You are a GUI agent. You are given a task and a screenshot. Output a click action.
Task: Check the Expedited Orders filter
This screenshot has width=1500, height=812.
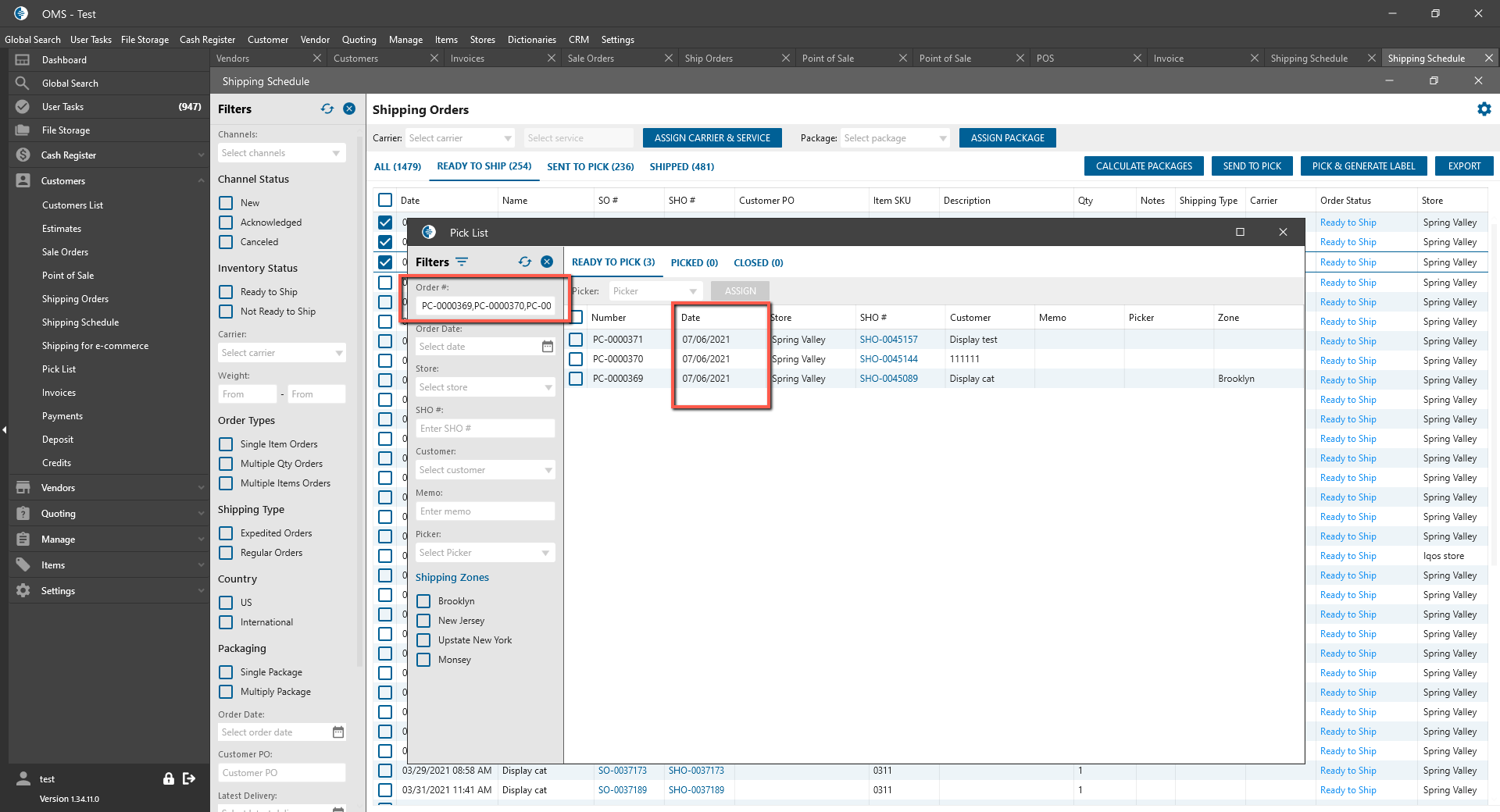(x=226, y=533)
